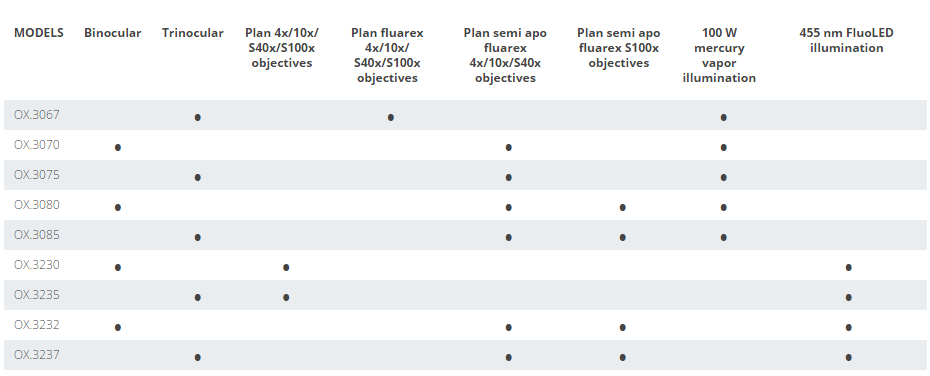Click the Plan fluarex dot for OX.3067
This screenshot has height=376, width=930.
point(390,117)
